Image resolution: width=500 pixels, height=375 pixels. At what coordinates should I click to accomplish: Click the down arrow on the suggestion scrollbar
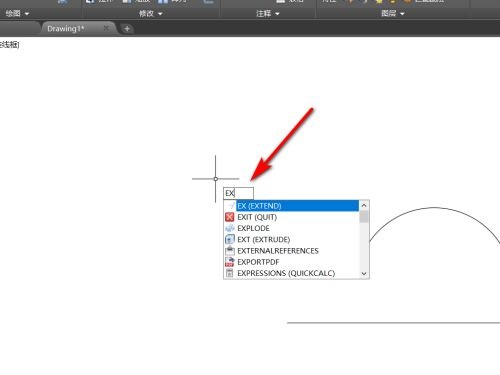point(364,274)
